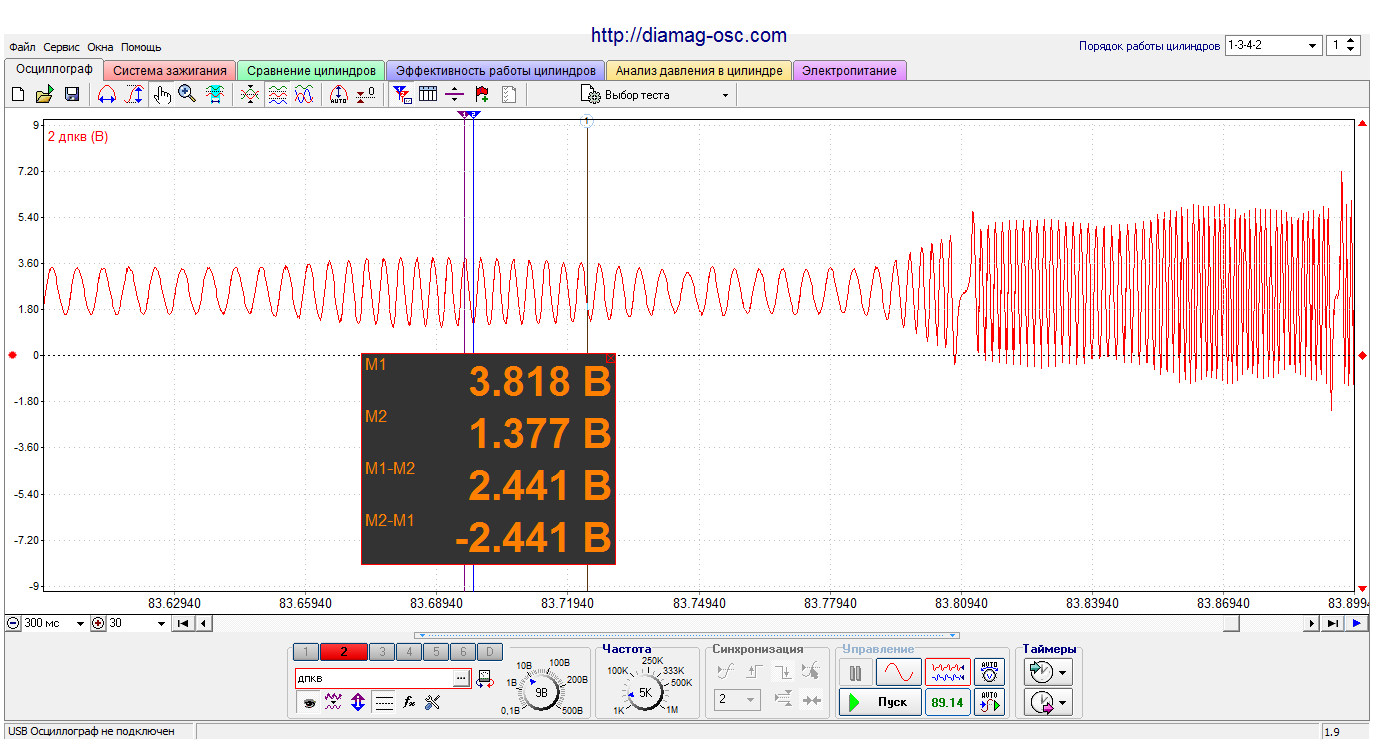Switch to the Система зажигания tab

pyautogui.click(x=170, y=71)
